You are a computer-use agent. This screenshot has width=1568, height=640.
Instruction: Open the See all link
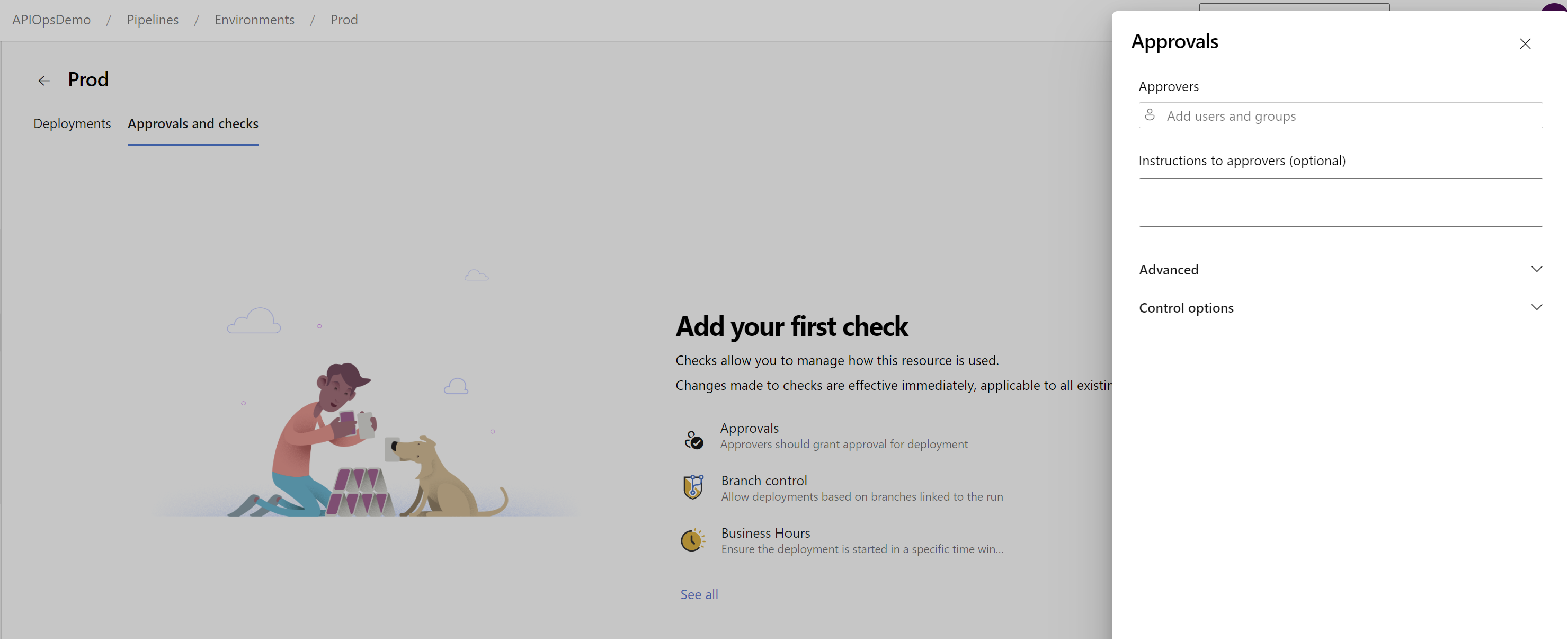tap(699, 594)
